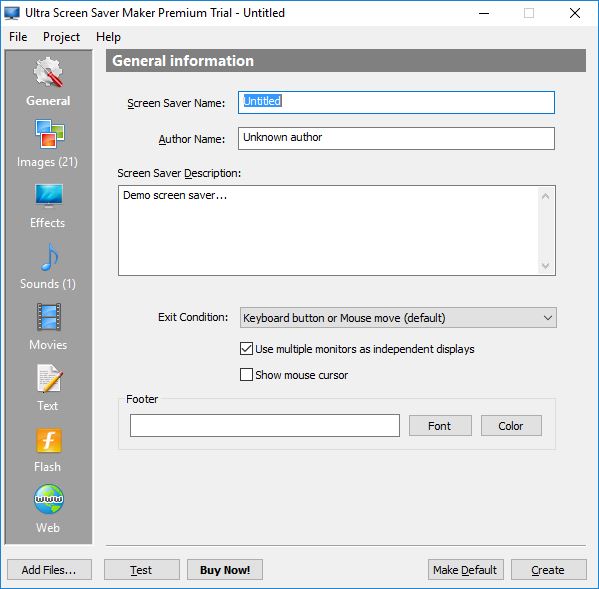Open the Project menu
The width and height of the screenshot is (599, 589).
tap(61, 37)
